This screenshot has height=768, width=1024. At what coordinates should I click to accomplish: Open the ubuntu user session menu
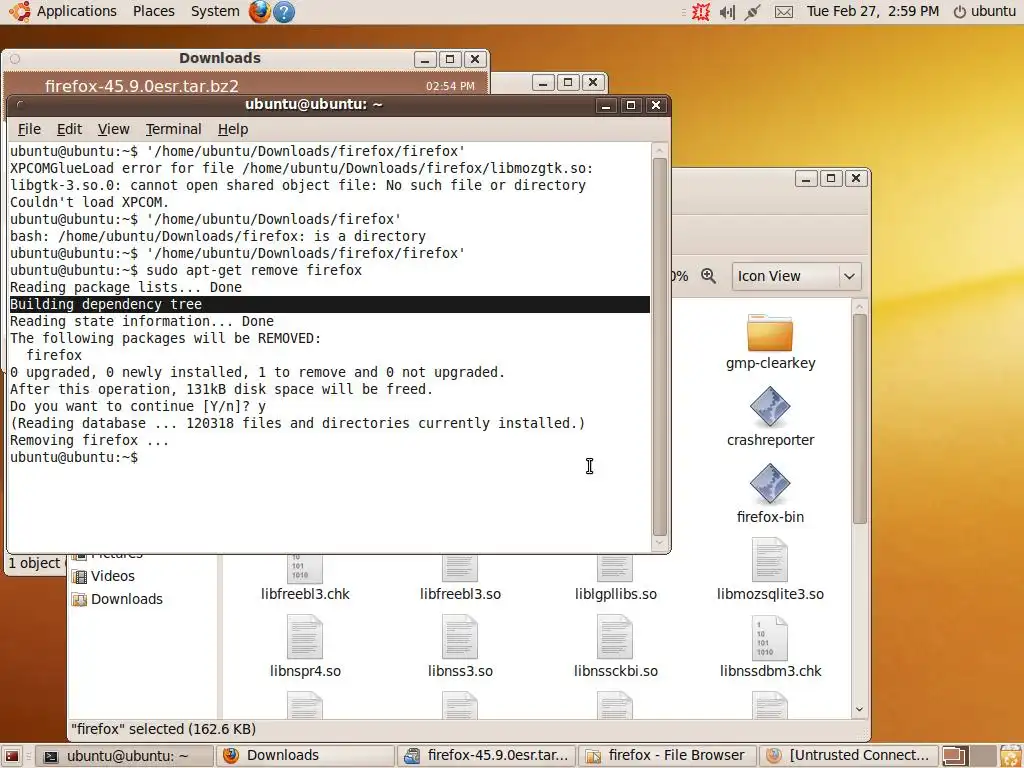pos(985,11)
